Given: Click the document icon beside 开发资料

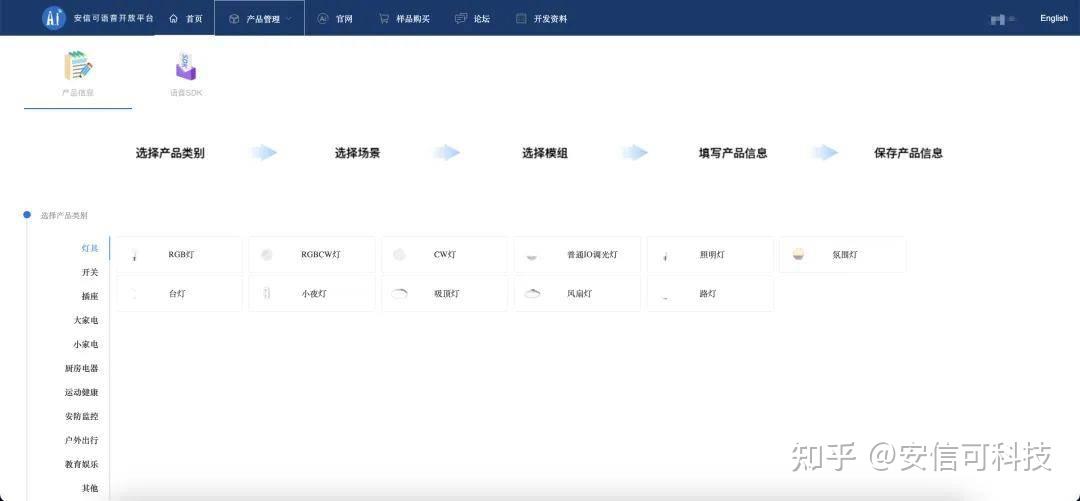Looking at the screenshot, I should point(521,19).
